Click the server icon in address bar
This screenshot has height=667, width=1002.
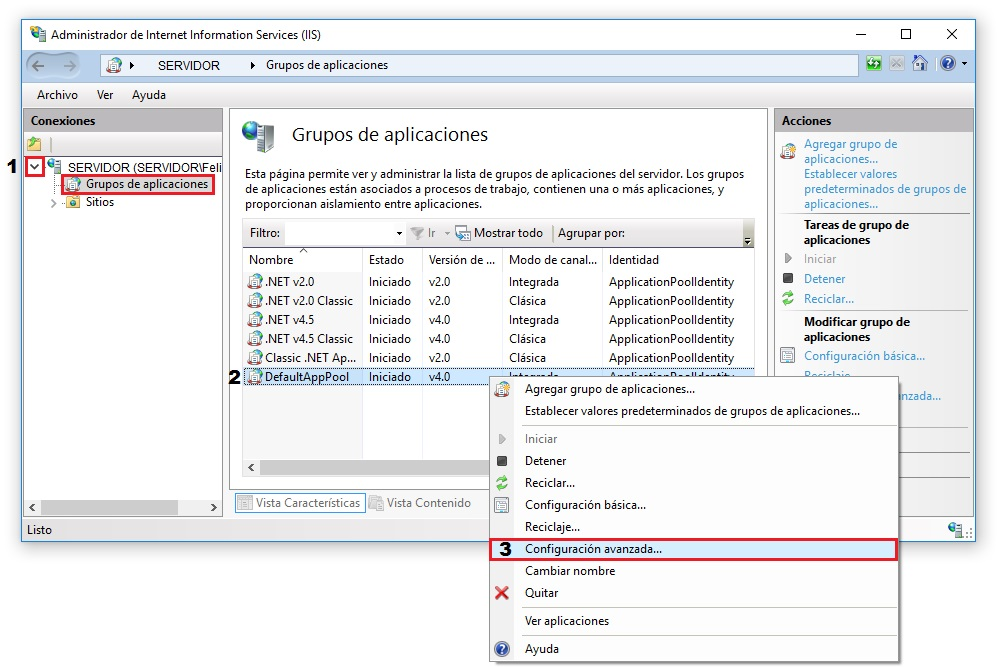coord(114,65)
